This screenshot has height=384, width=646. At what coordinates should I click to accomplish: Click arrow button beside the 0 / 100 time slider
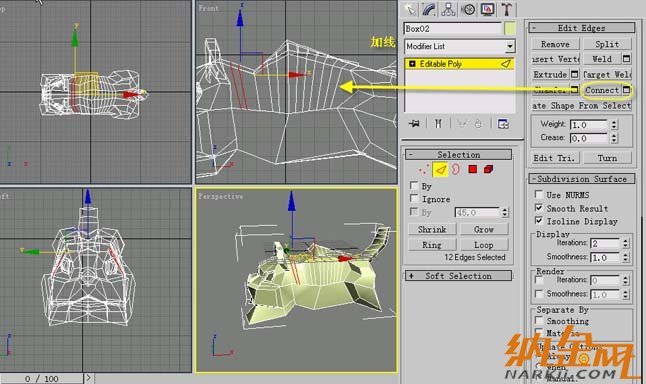(89, 378)
